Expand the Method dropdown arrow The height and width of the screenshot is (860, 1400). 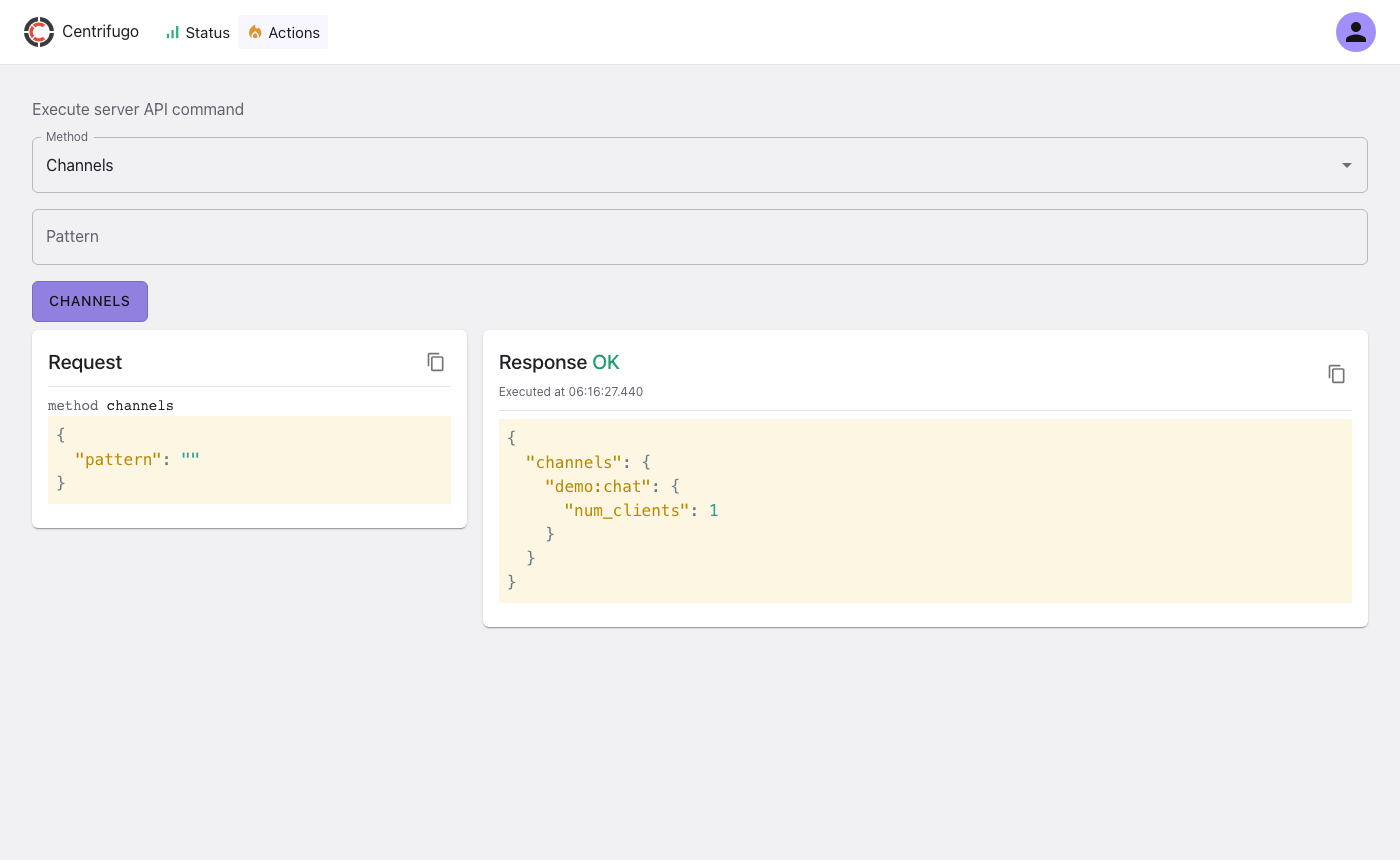[1347, 165]
